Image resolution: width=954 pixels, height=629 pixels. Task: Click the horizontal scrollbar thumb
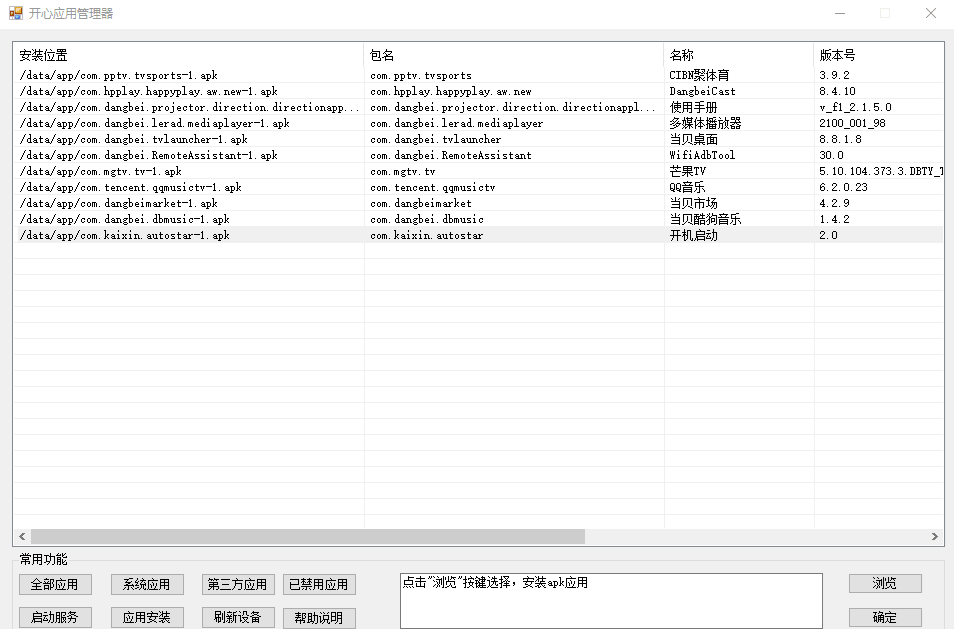pos(308,536)
